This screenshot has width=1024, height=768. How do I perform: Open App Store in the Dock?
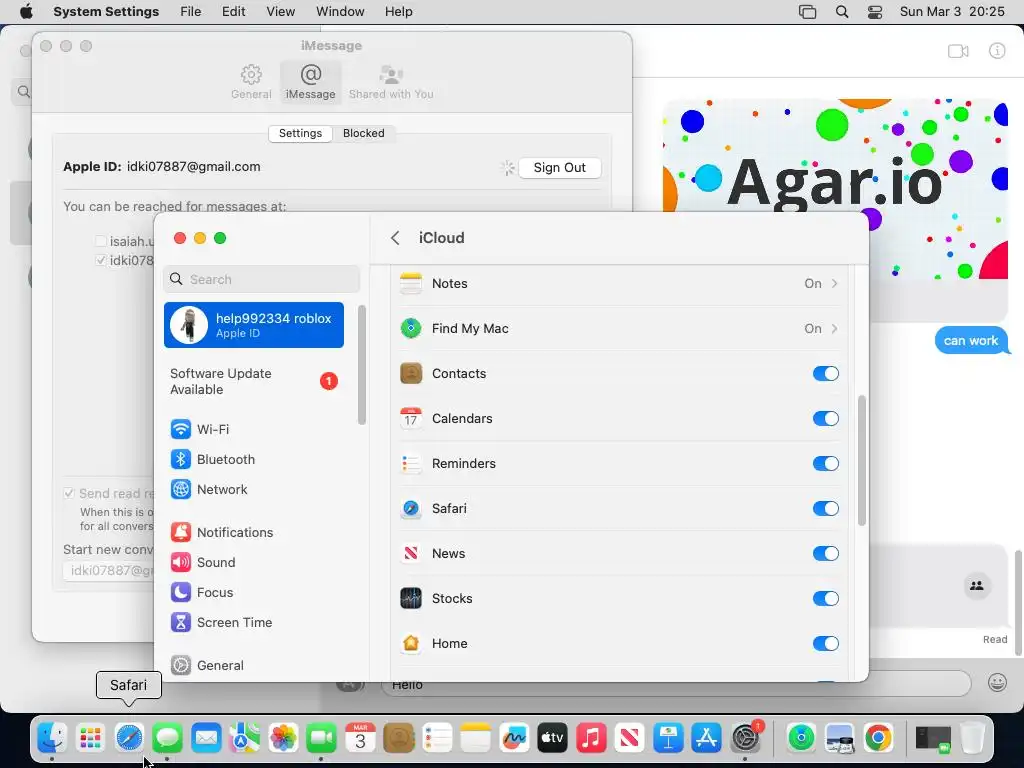[707, 739]
